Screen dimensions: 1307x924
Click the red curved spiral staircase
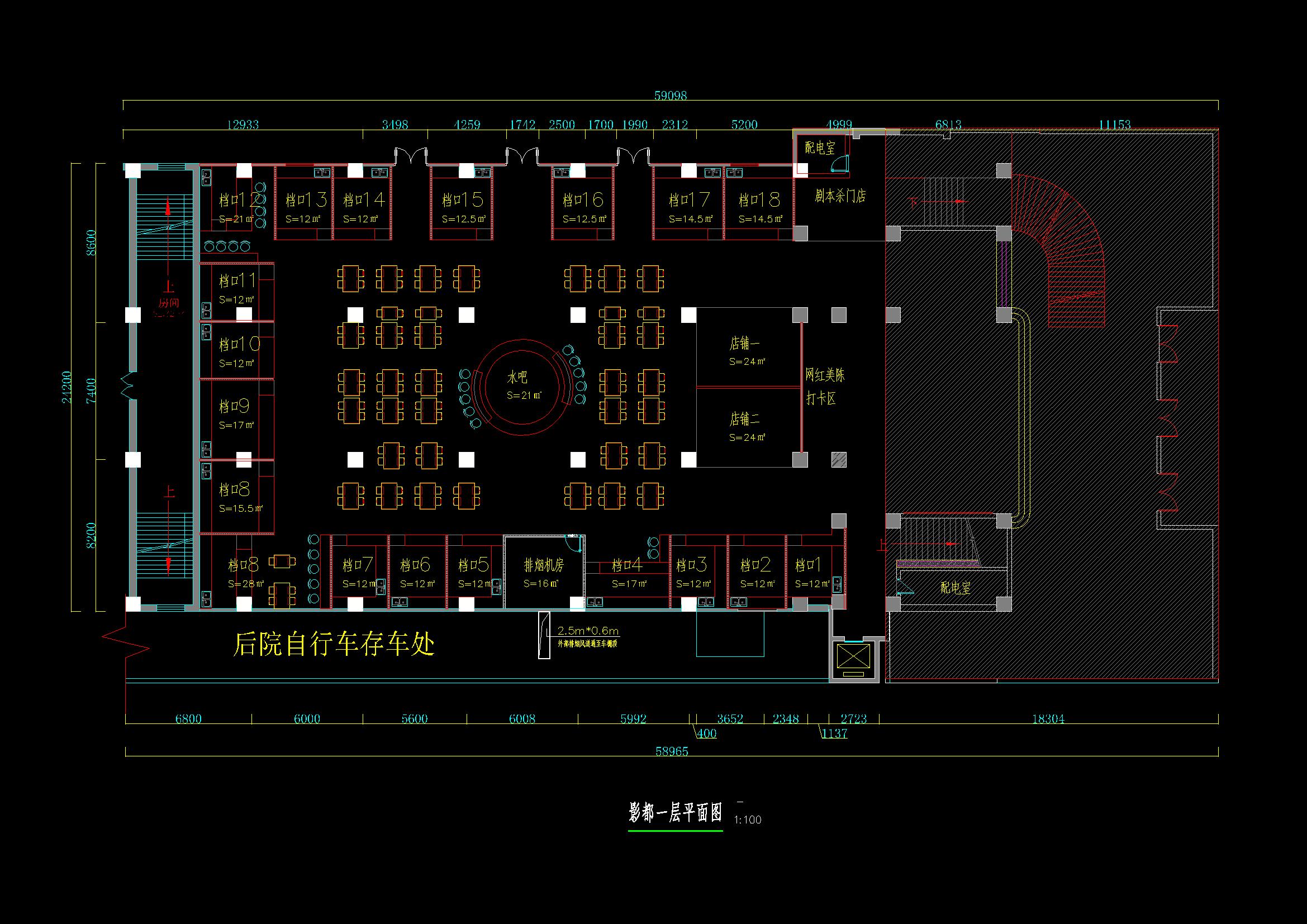1058,250
